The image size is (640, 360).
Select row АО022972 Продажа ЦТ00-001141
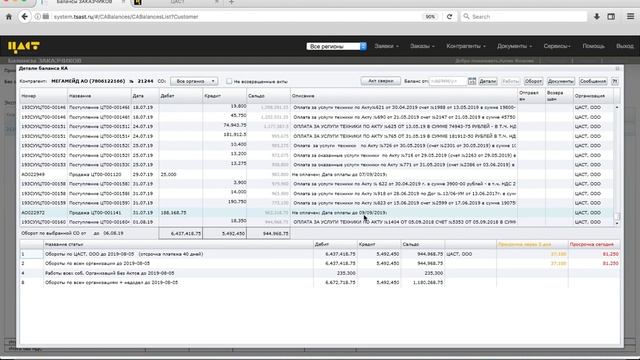click(x=316, y=213)
